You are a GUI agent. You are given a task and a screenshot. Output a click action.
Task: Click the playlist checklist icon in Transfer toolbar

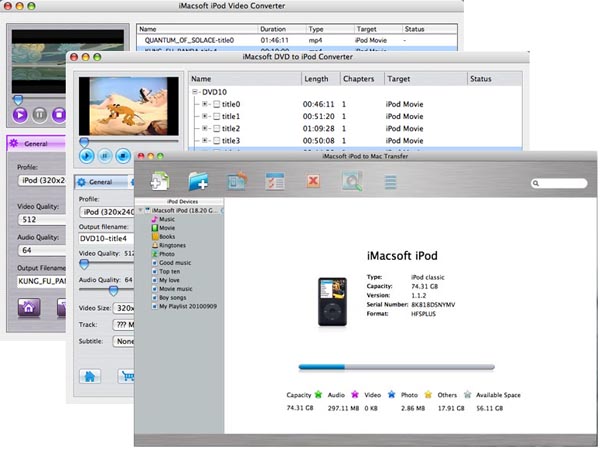pos(275,181)
